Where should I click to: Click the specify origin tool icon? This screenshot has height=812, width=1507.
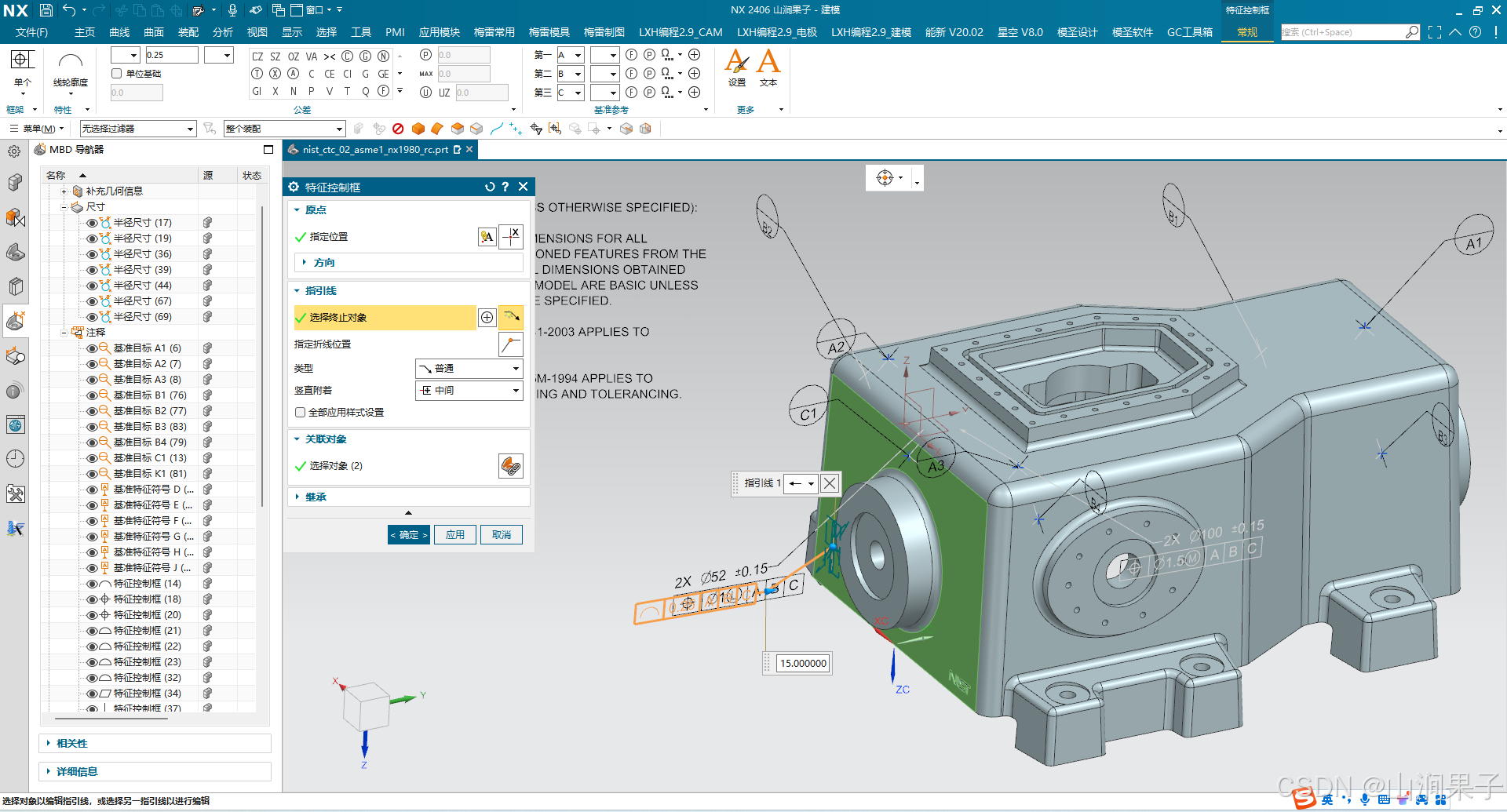(511, 236)
